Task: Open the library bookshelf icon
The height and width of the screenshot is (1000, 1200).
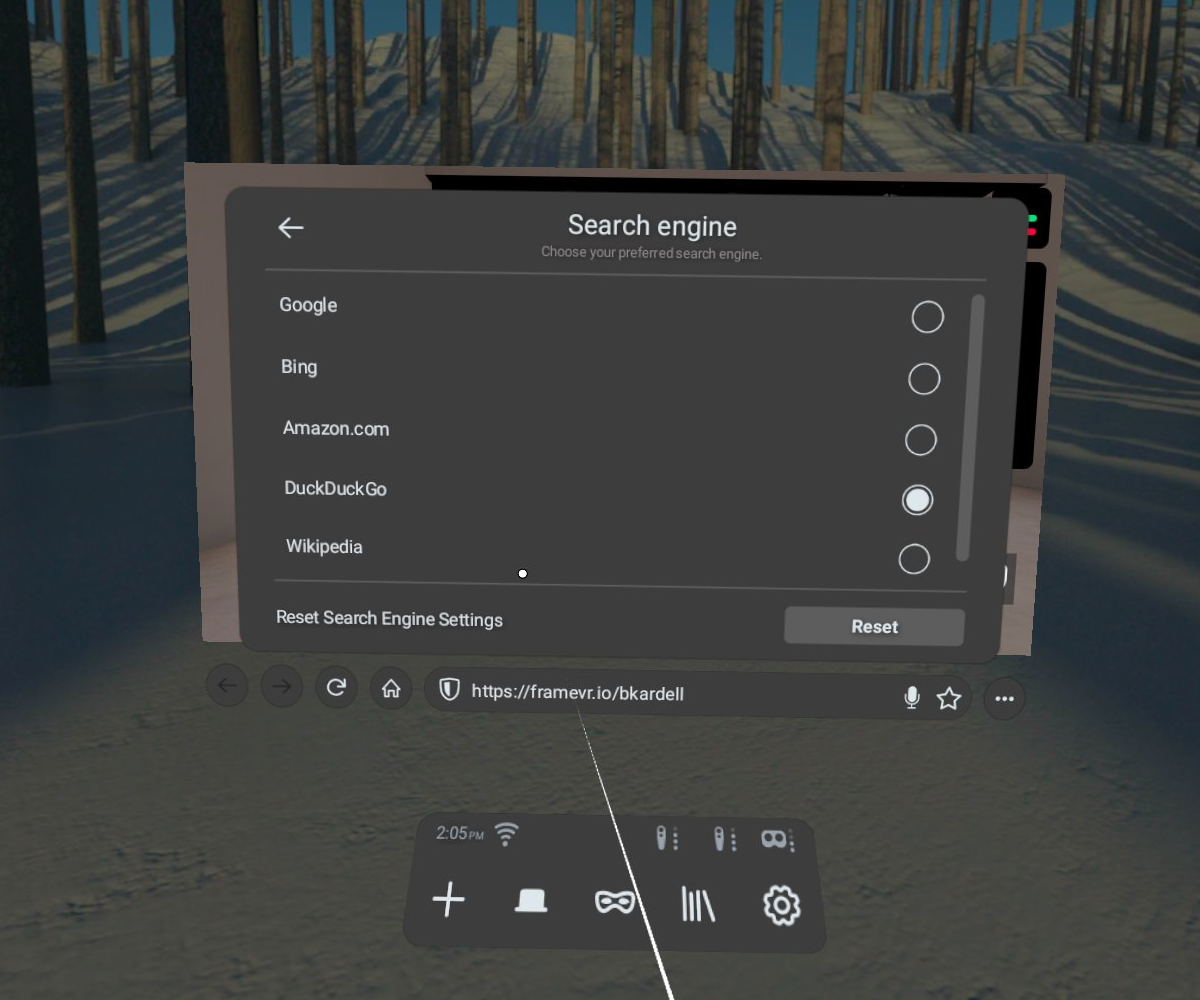Action: [x=698, y=905]
